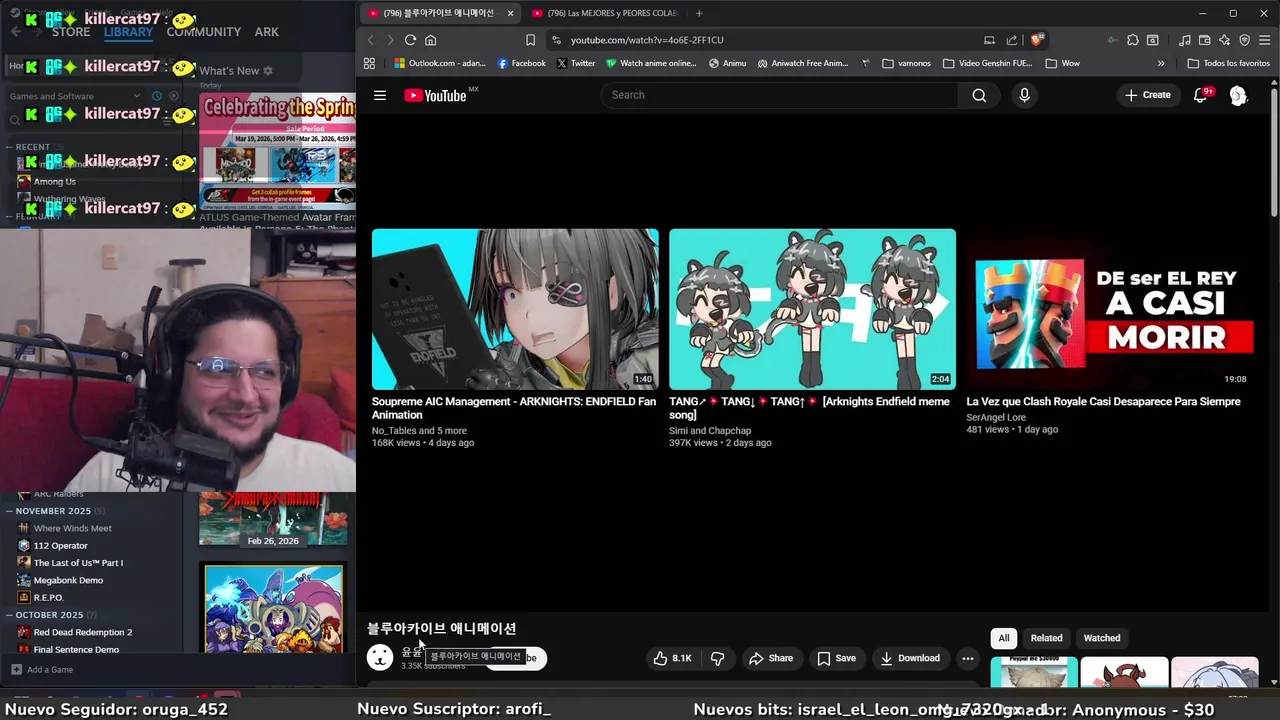Open the music note playlist icon

point(1185,40)
